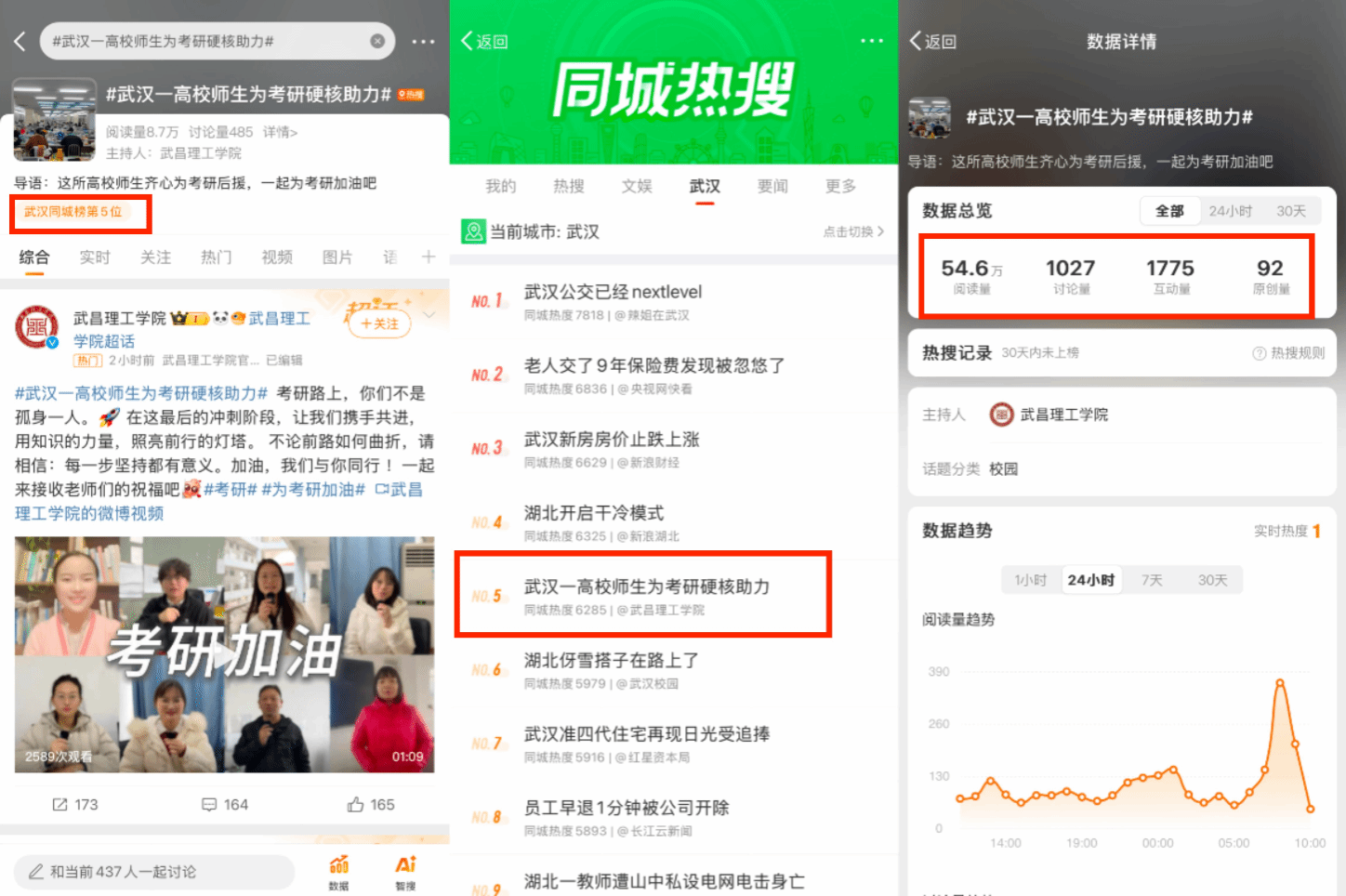1346x896 pixels.
Task: Open 武昌理工学院 profile avatar
Action: tap(37, 327)
